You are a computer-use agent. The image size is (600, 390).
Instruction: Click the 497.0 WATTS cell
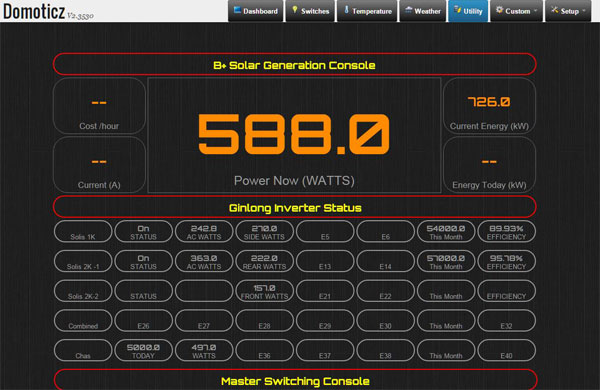tap(204, 351)
